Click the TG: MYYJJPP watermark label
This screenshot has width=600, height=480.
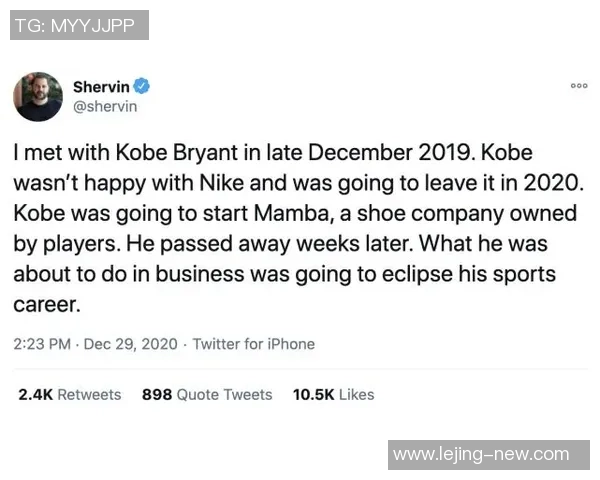click(x=80, y=25)
